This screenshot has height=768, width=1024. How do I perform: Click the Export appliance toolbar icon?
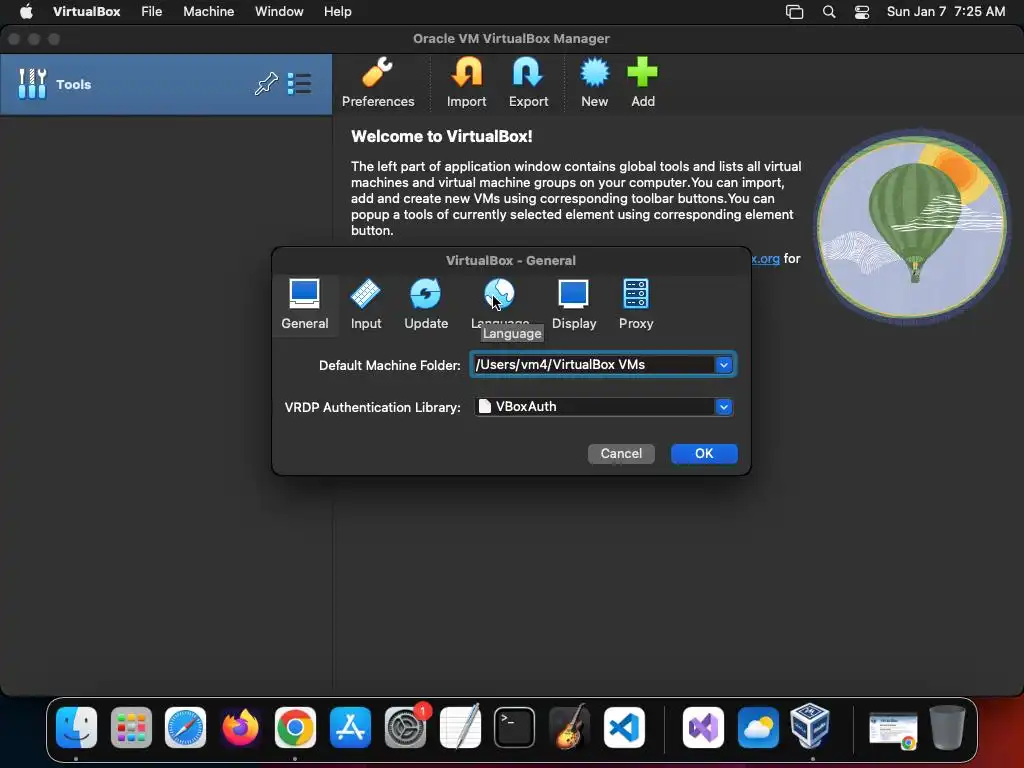click(x=528, y=83)
